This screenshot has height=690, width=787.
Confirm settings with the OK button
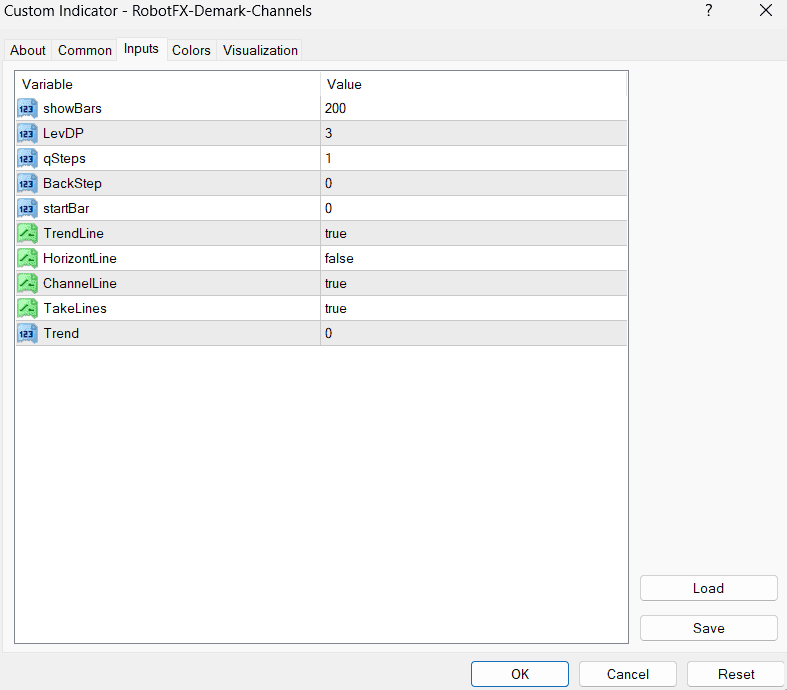pos(519,674)
